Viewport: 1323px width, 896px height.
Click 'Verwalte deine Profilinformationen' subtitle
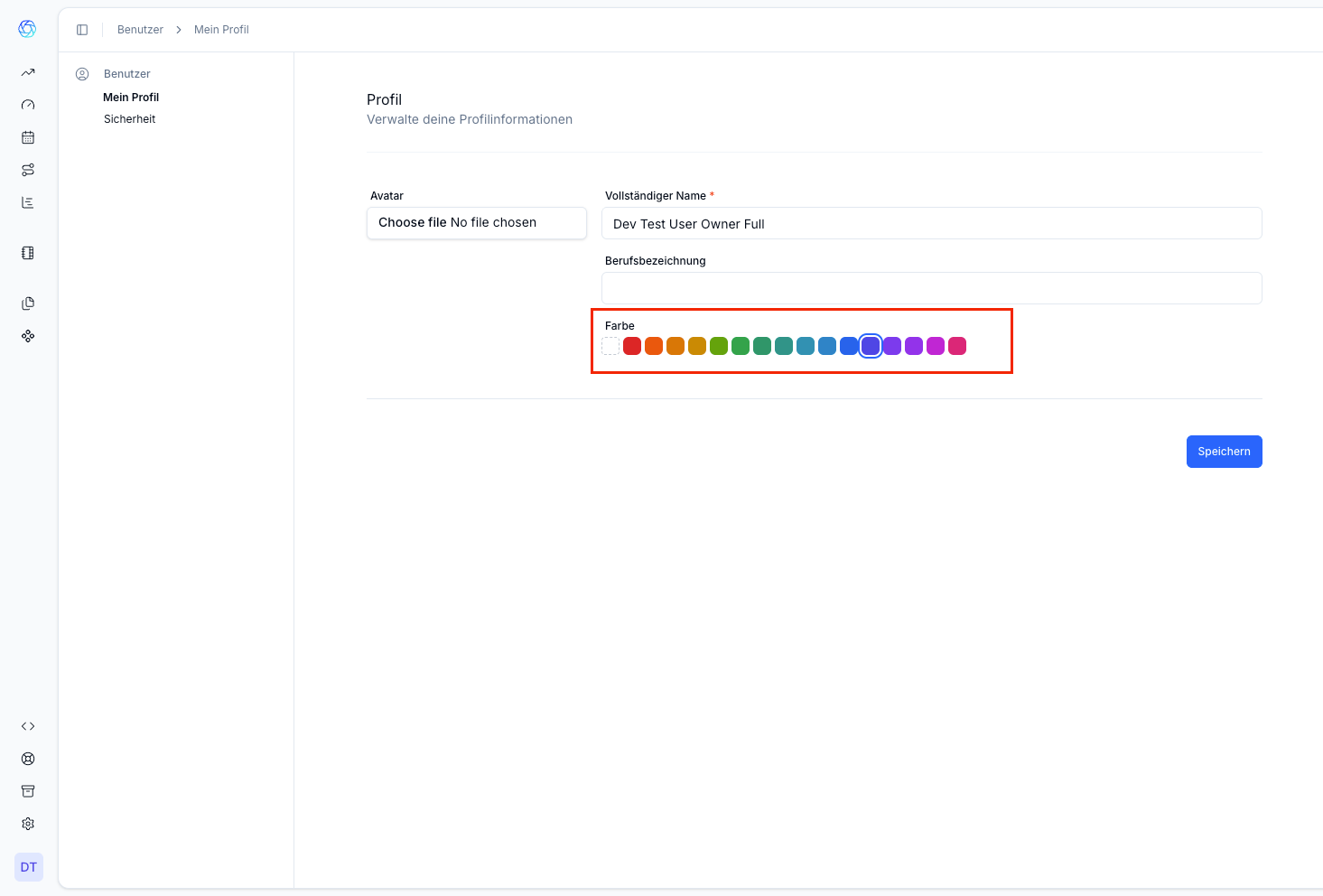[470, 119]
